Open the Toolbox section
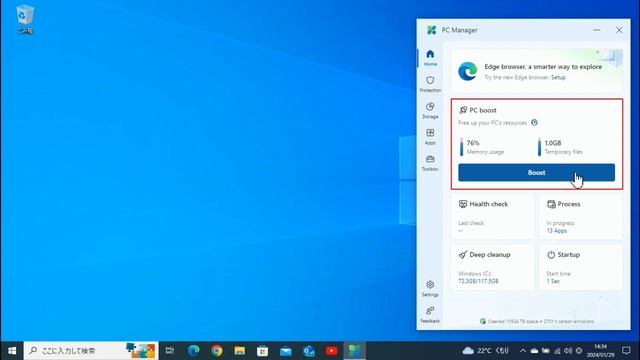The image size is (640, 360). point(430,163)
